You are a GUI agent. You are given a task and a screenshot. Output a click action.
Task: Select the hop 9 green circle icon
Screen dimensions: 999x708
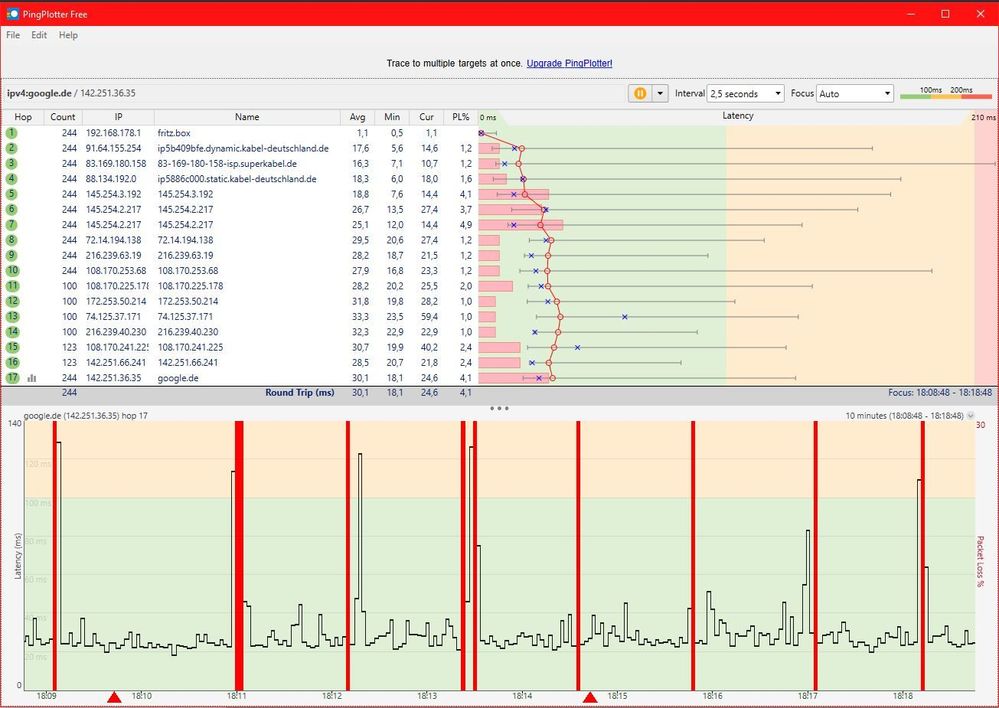[x=12, y=256]
